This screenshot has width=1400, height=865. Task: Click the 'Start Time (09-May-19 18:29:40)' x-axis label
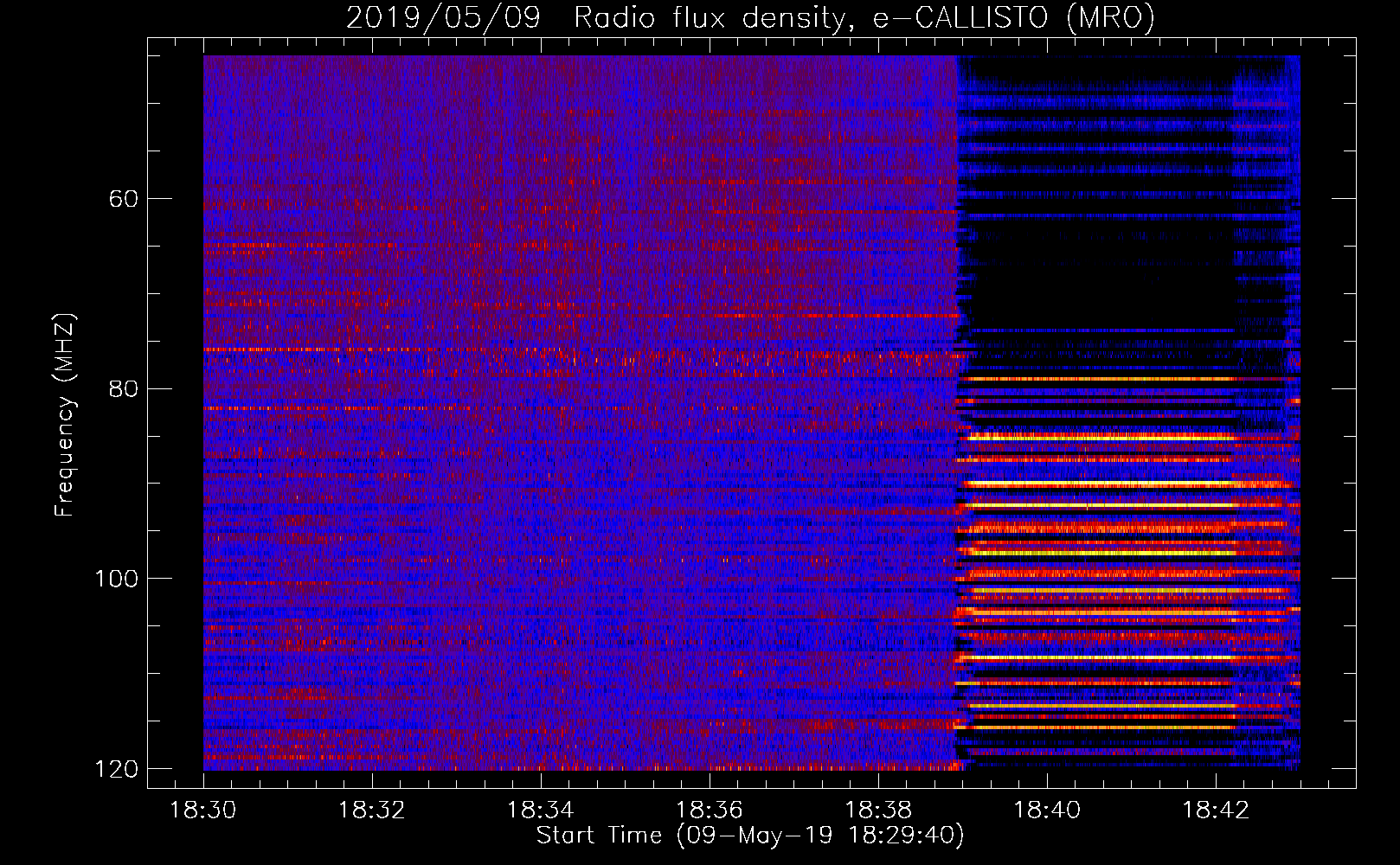[750, 836]
